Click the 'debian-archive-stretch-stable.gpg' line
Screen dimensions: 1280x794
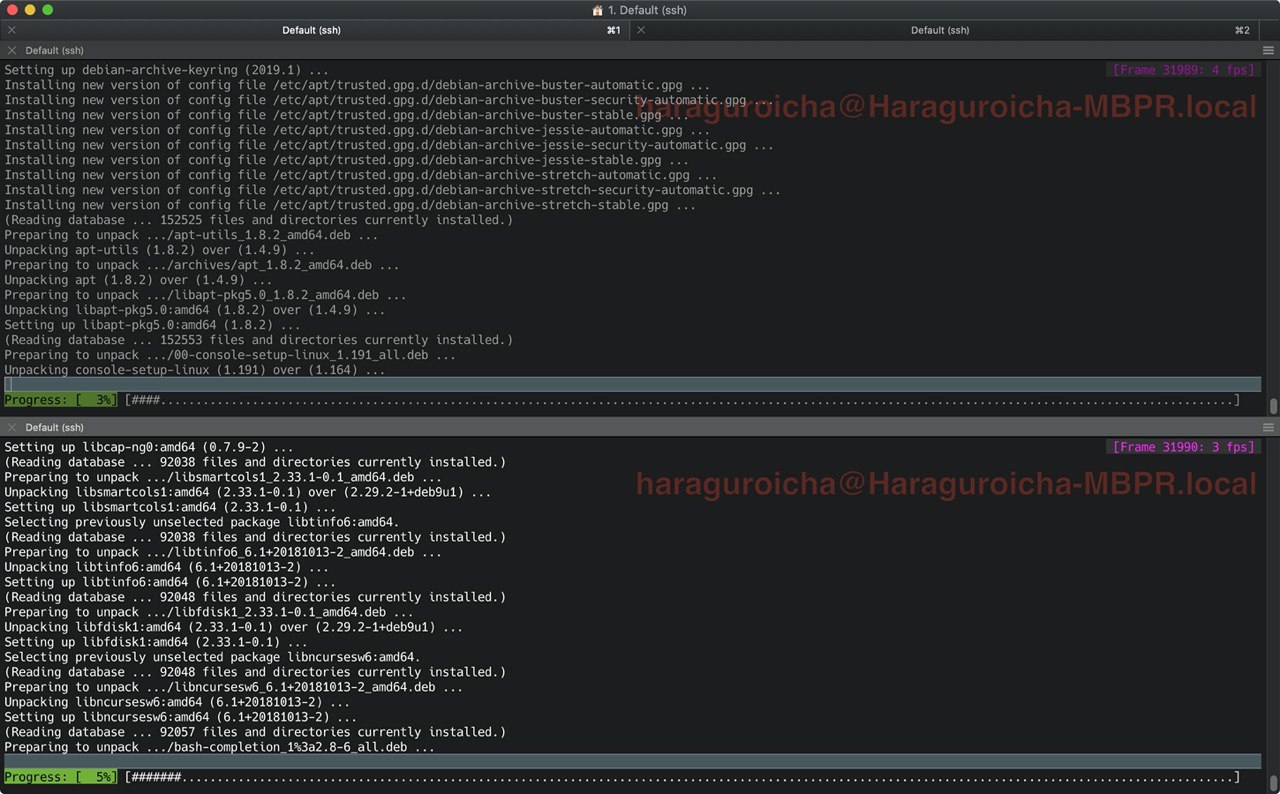pos(350,205)
